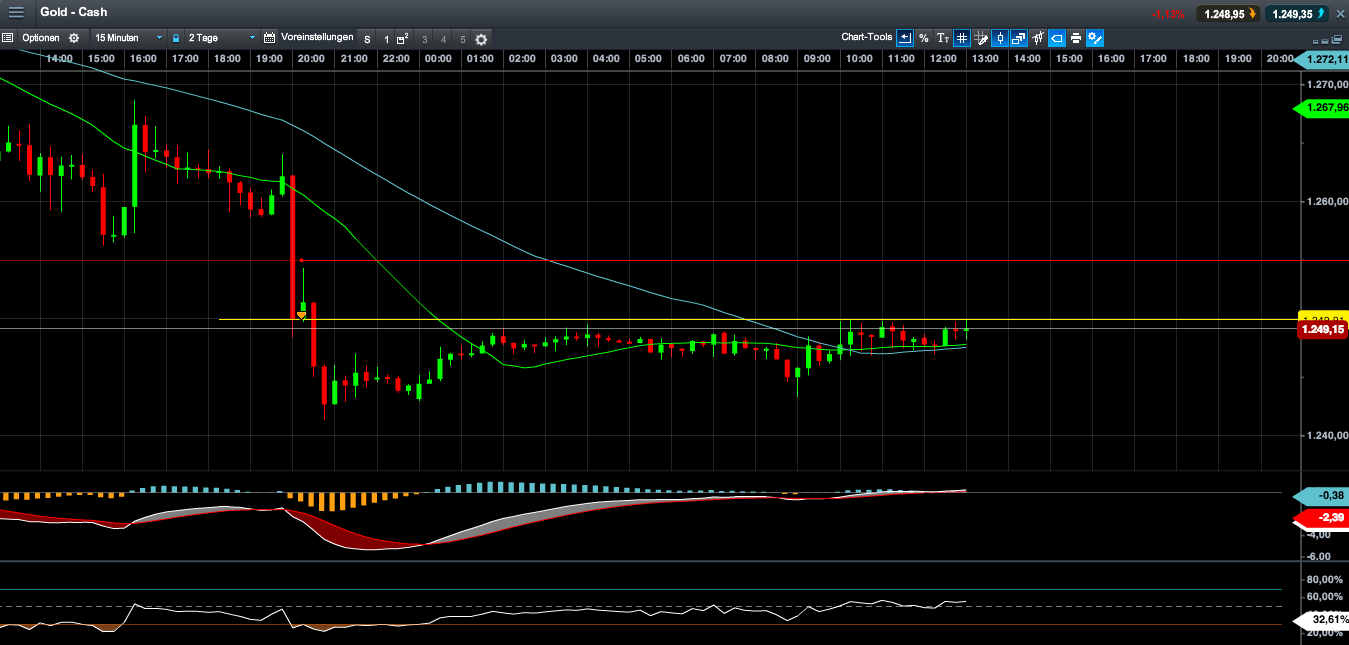Viewport: 1349px width, 645px height.
Task: Toggle the overlapping charts icon
Action: point(1018,38)
